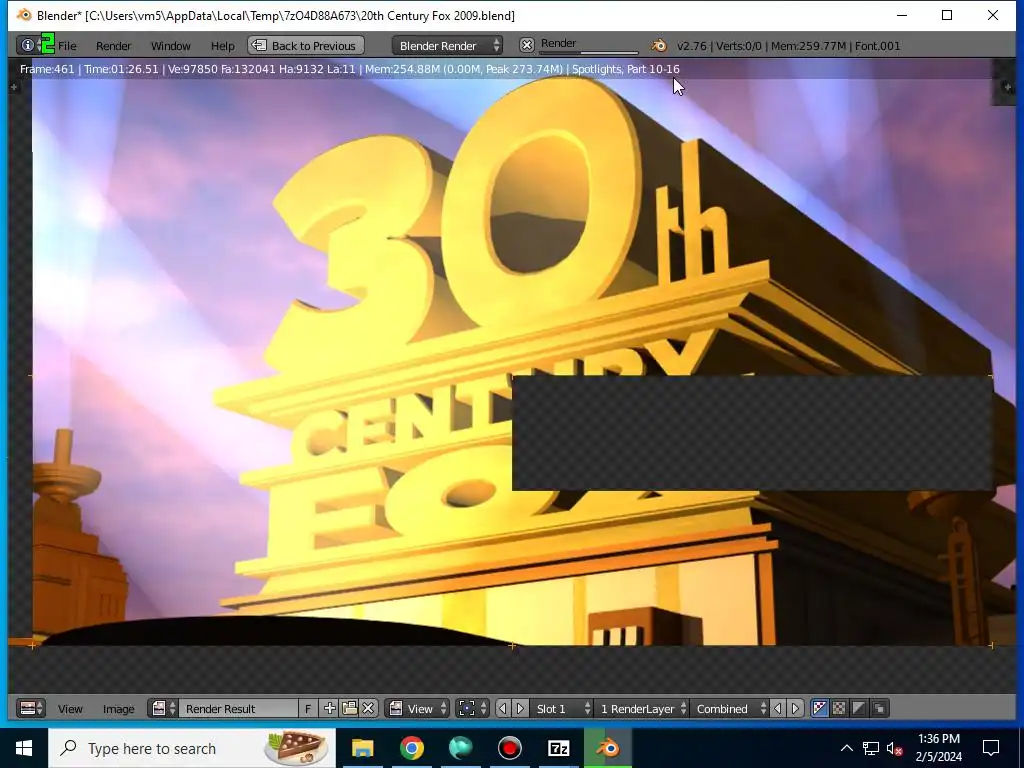This screenshot has height=768, width=1024.
Task: Open the Combined pass dropdown
Action: [x=729, y=709]
